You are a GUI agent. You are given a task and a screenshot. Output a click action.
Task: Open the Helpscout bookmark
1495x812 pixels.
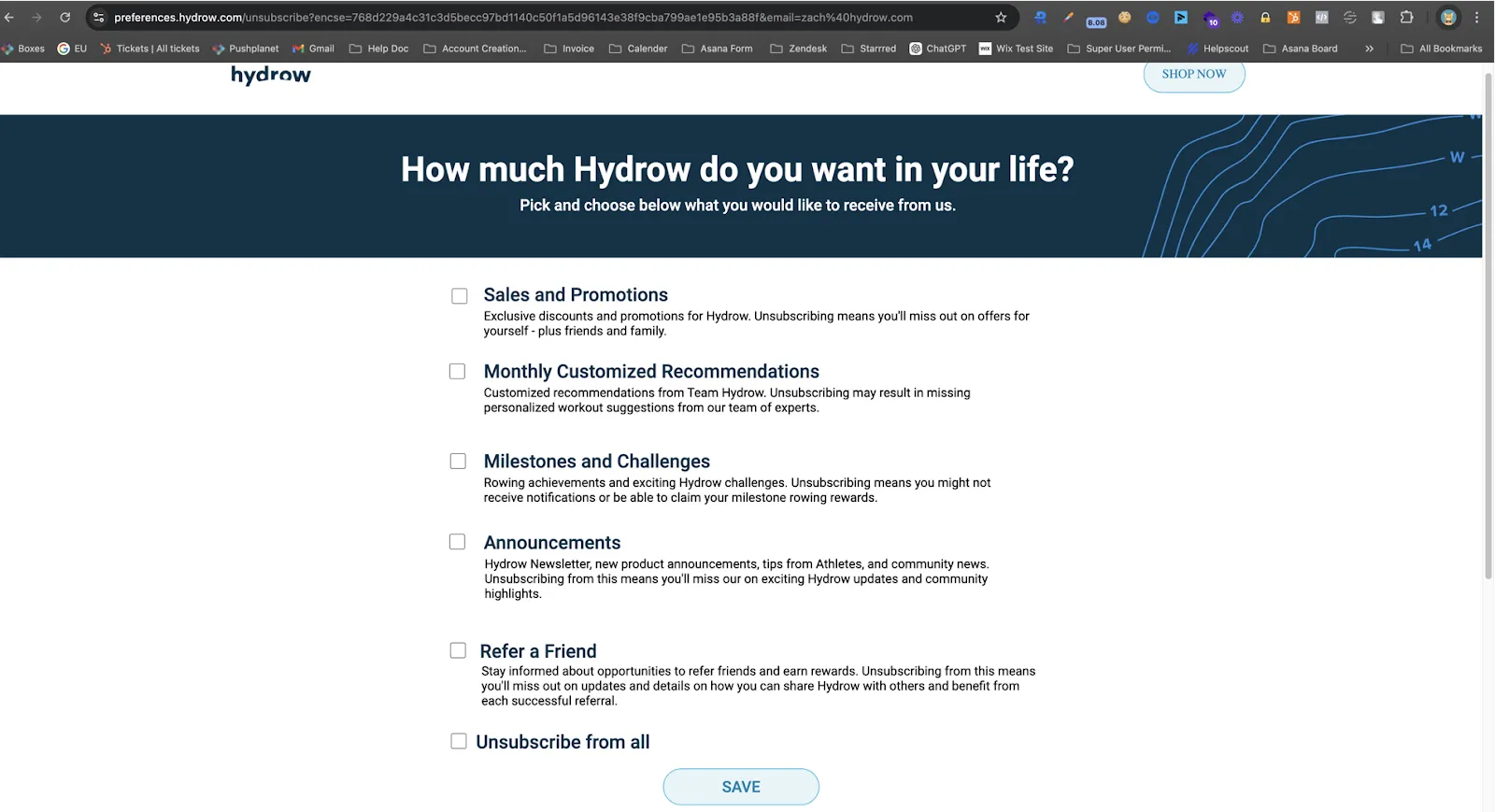[x=1217, y=49]
